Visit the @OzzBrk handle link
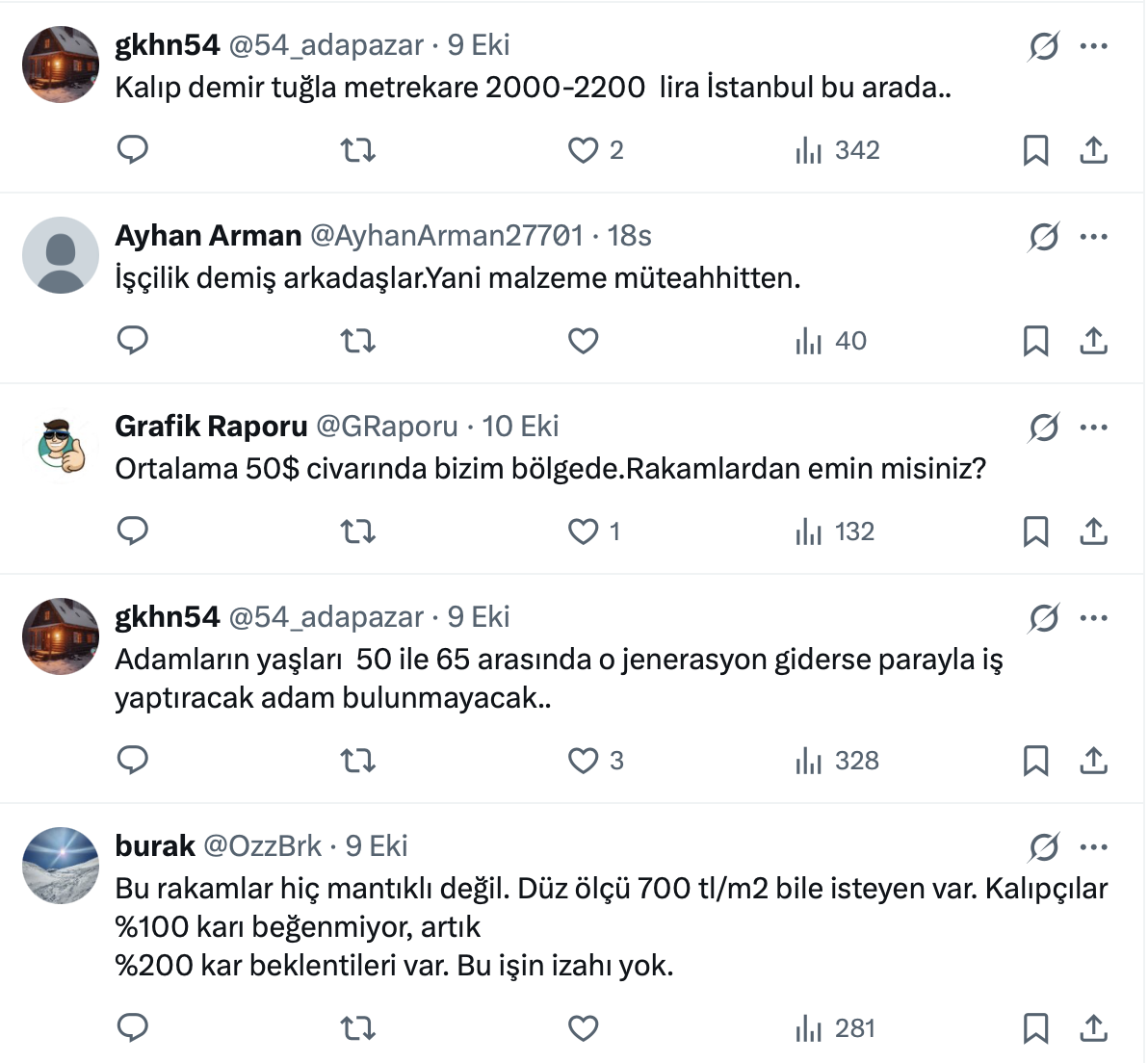The image size is (1148, 1063). click(x=263, y=846)
